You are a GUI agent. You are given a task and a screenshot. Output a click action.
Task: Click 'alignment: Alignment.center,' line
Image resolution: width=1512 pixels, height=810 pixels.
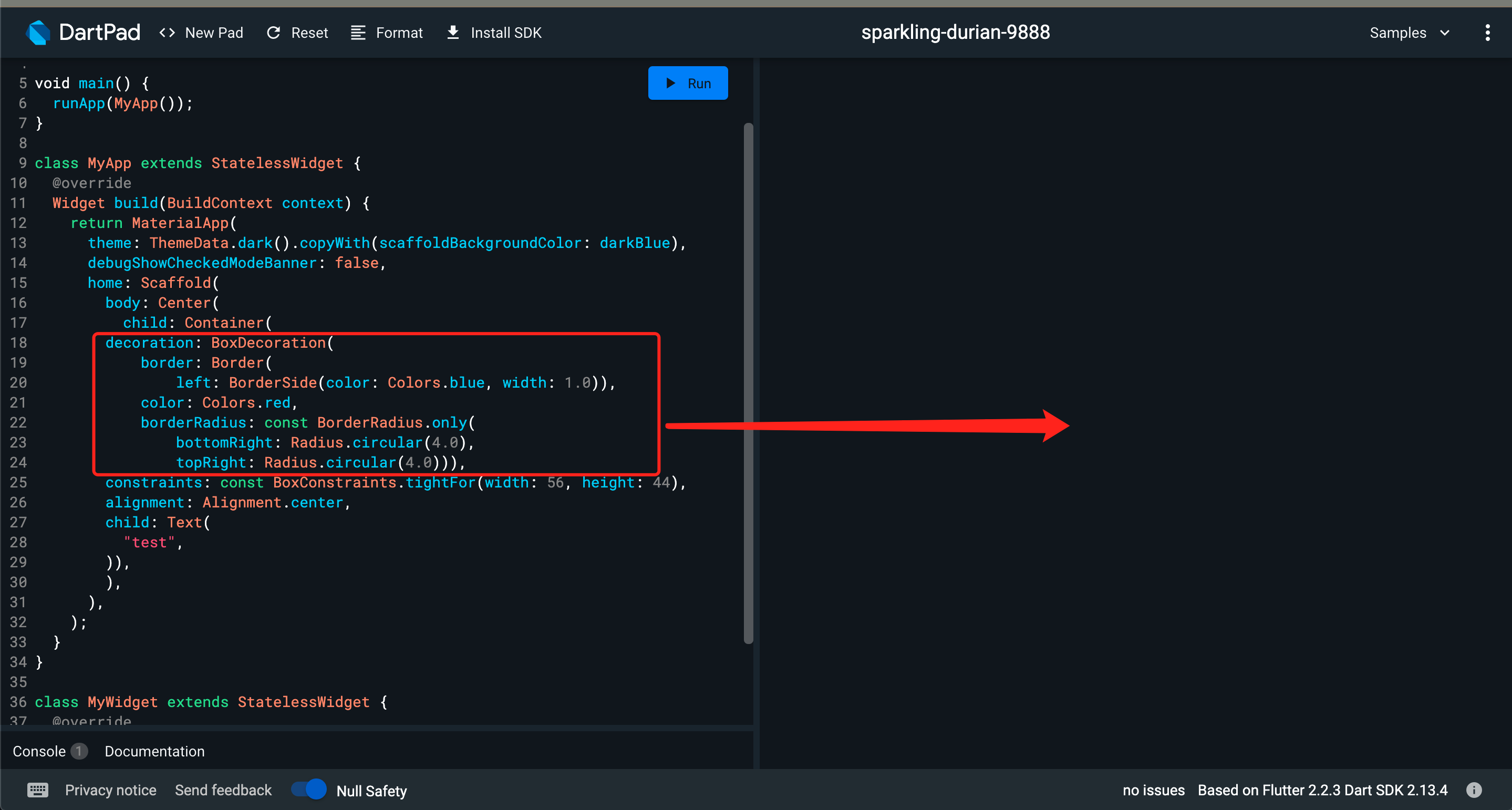tap(227, 502)
